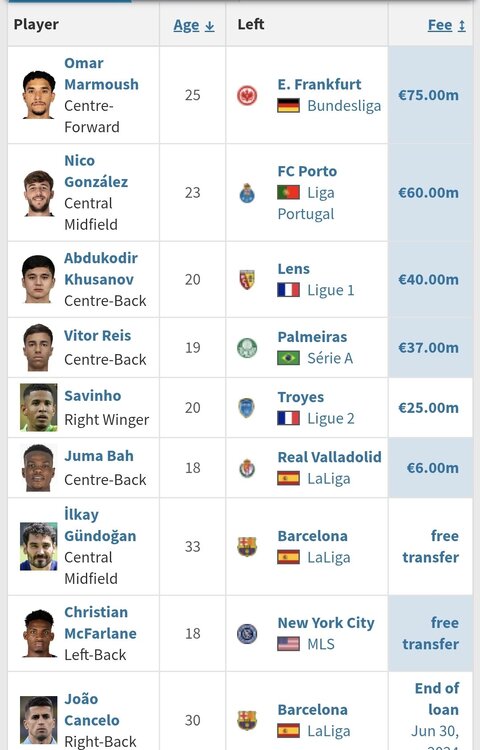Open the Bundesliga league link
Viewport: 480px width, 750px height.
[344, 106]
